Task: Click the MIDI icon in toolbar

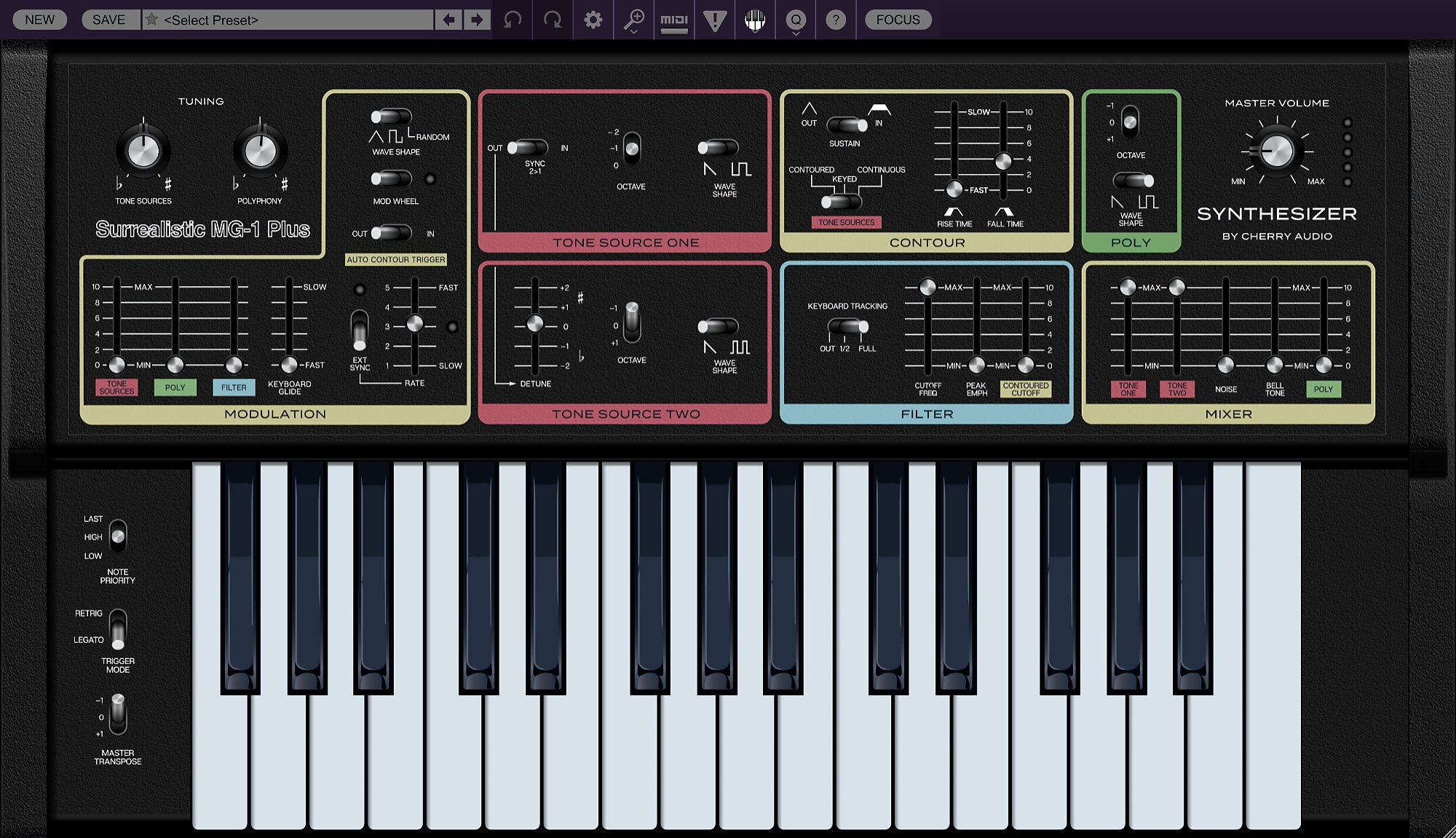Action: [x=674, y=20]
